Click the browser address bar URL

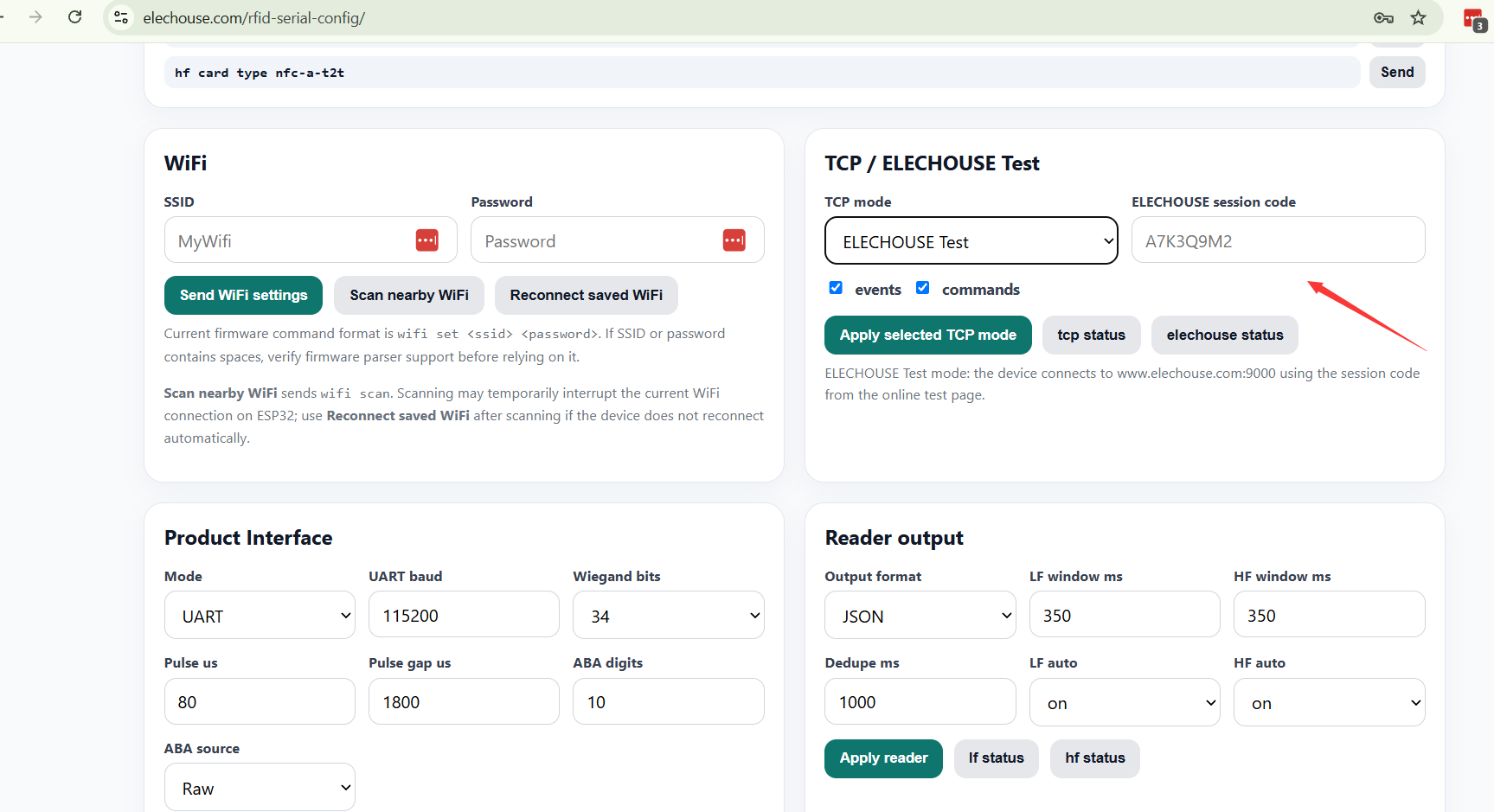[x=253, y=18]
